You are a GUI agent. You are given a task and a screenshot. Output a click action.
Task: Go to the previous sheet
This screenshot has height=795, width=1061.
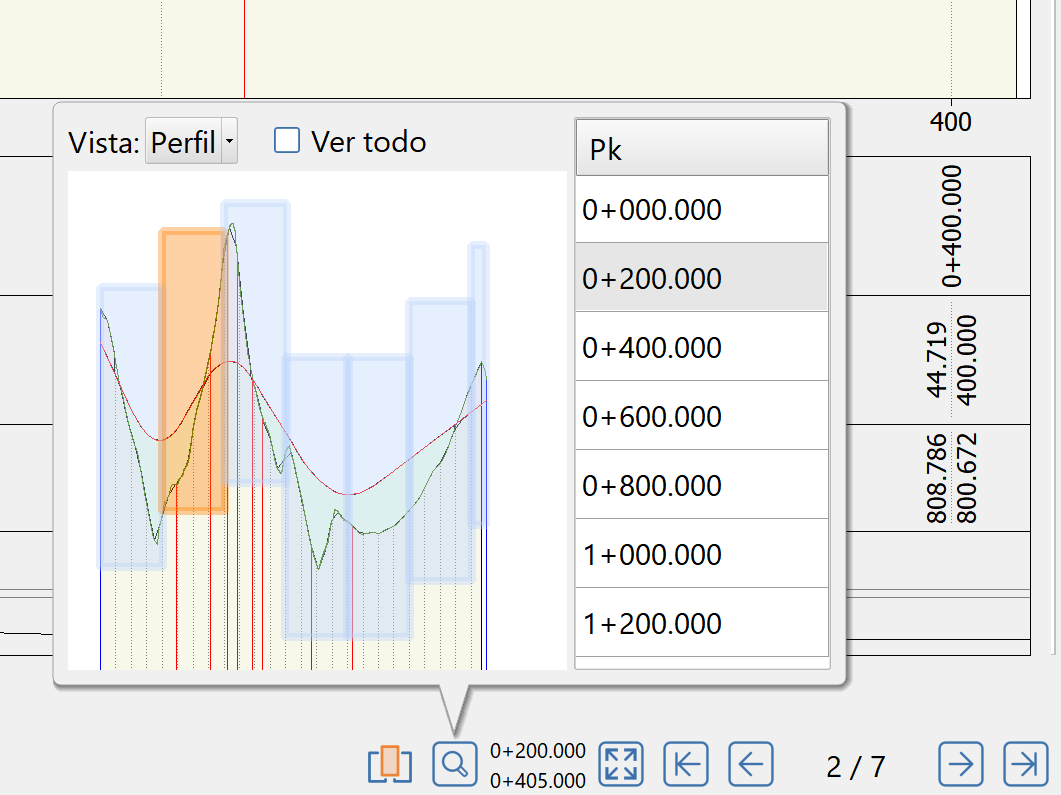(x=751, y=765)
